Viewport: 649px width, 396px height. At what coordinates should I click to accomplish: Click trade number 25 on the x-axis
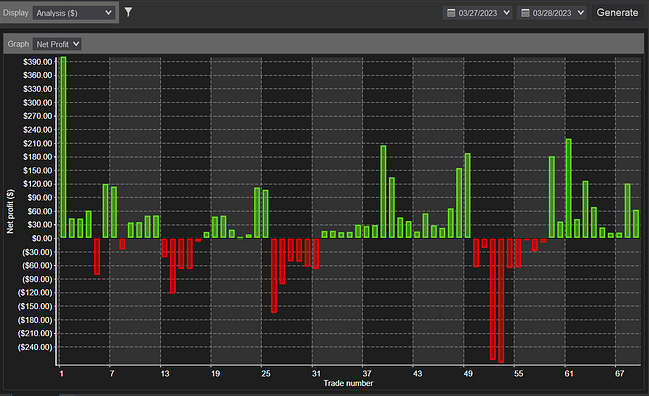266,374
